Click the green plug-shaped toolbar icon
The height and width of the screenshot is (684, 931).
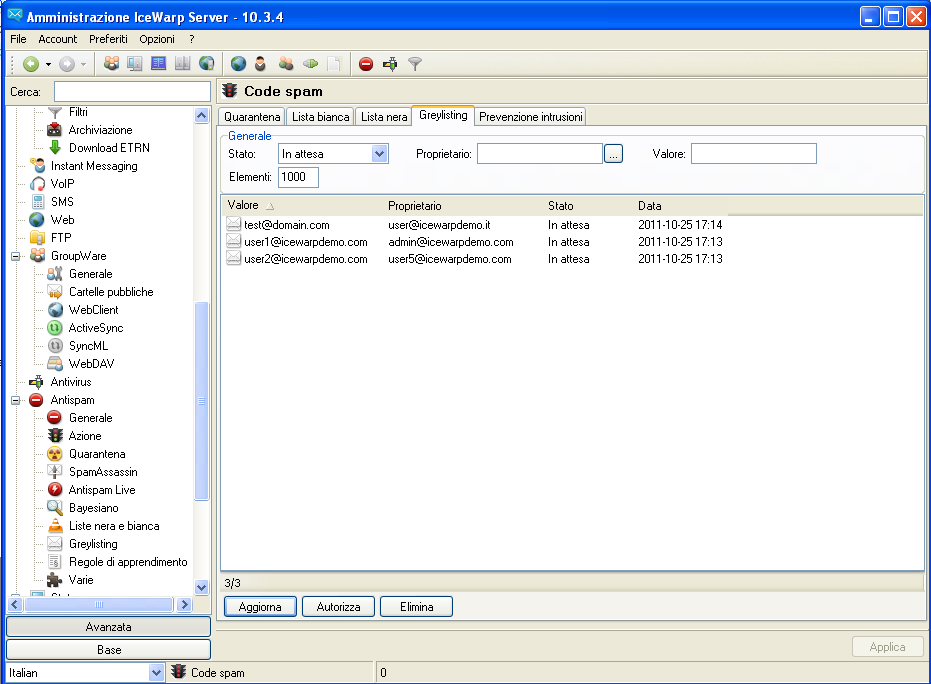coord(311,64)
